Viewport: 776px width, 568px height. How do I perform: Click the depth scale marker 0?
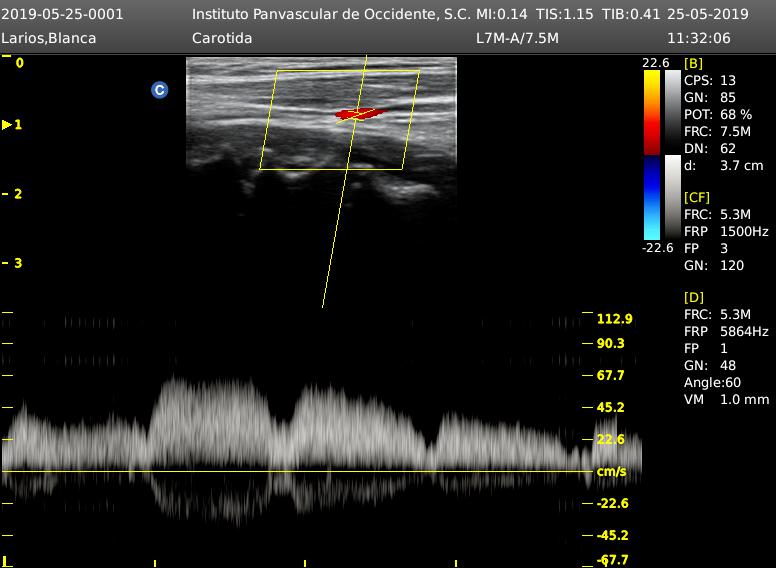(19, 63)
